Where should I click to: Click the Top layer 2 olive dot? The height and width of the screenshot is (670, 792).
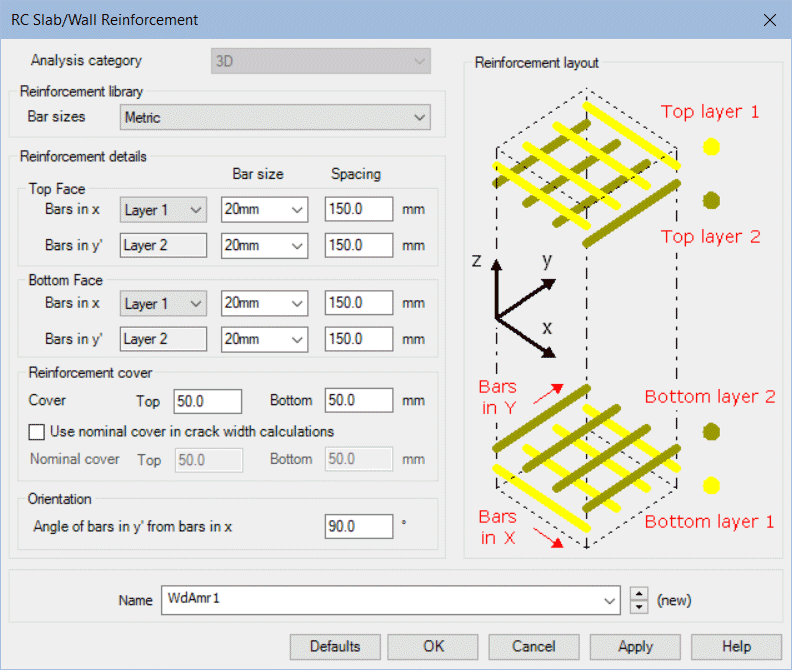pos(711,201)
